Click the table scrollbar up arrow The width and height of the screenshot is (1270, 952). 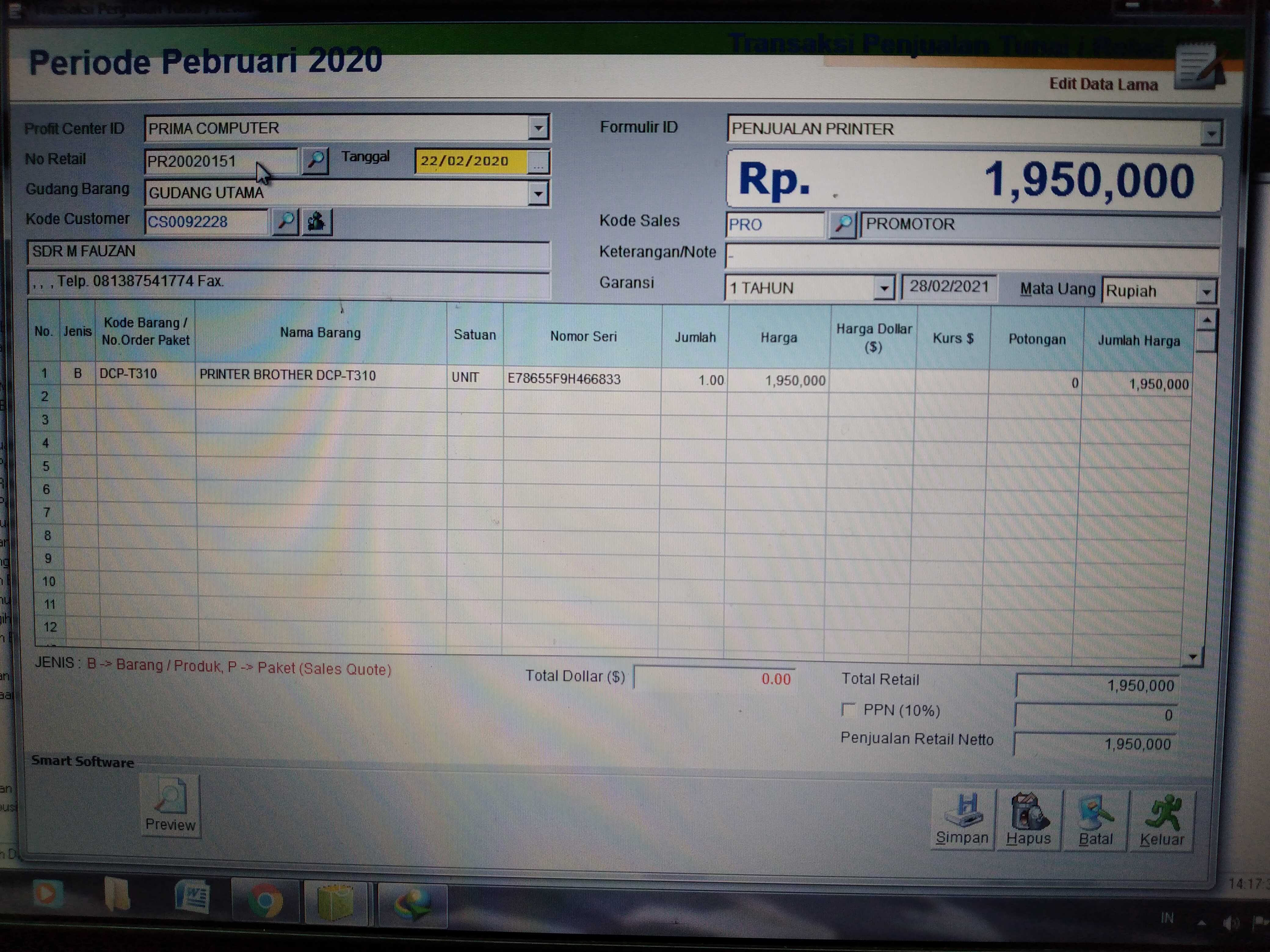click(x=1207, y=320)
